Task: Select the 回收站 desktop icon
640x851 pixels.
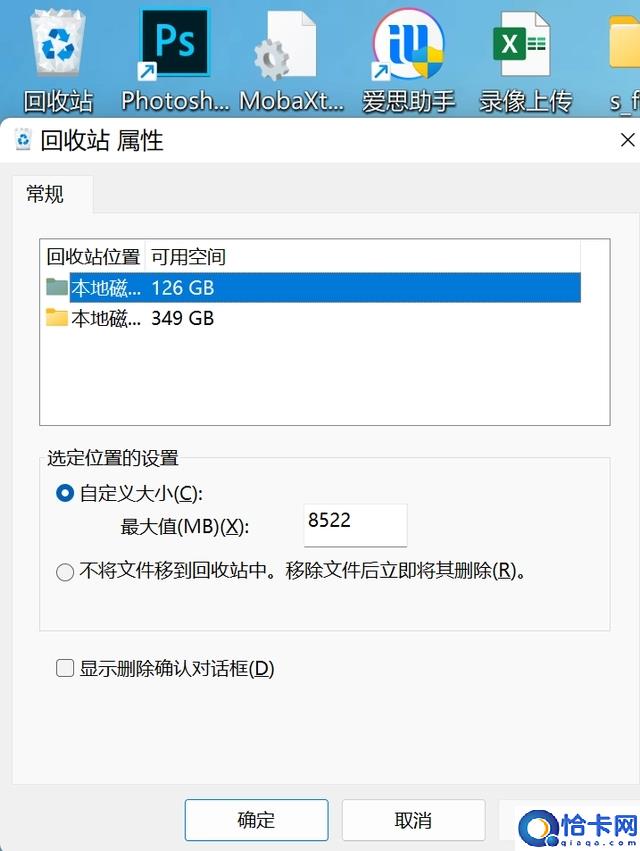Action: [x=58, y=44]
